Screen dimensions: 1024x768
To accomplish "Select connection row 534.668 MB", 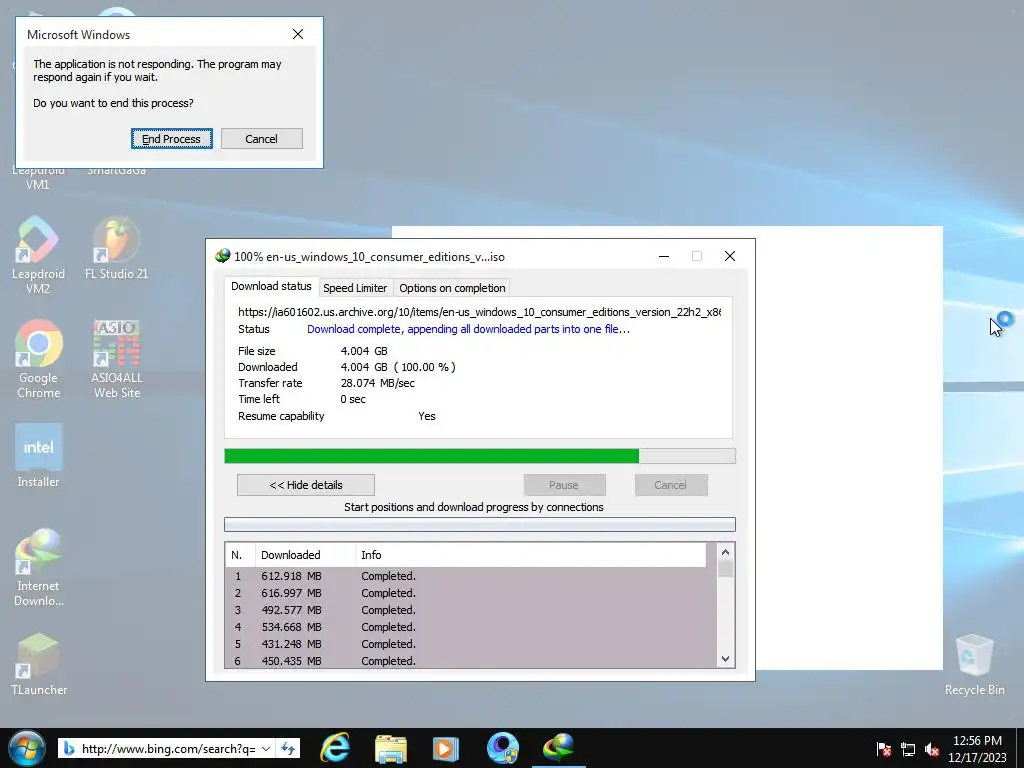I will point(471,627).
